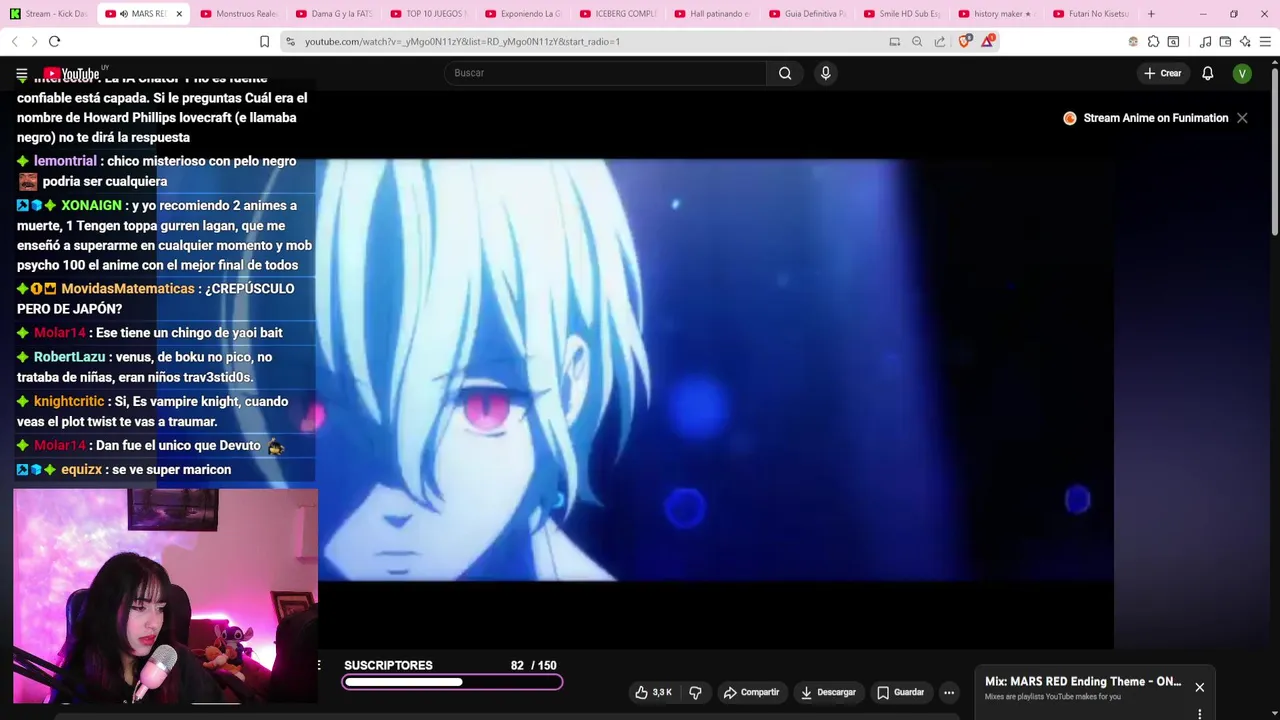The width and height of the screenshot is (1280, 720).
Task: Switch to the Smile HD Sub Esp tab
Action: [902, 14]
